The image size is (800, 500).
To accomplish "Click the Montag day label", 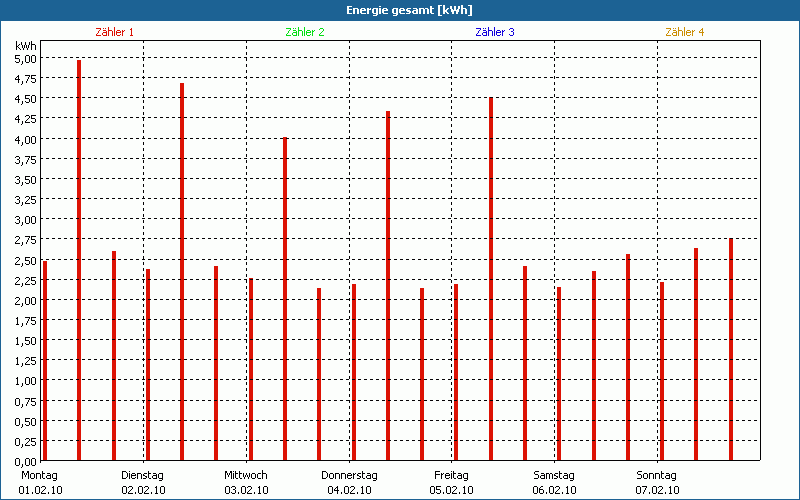I will click(39, 476).
